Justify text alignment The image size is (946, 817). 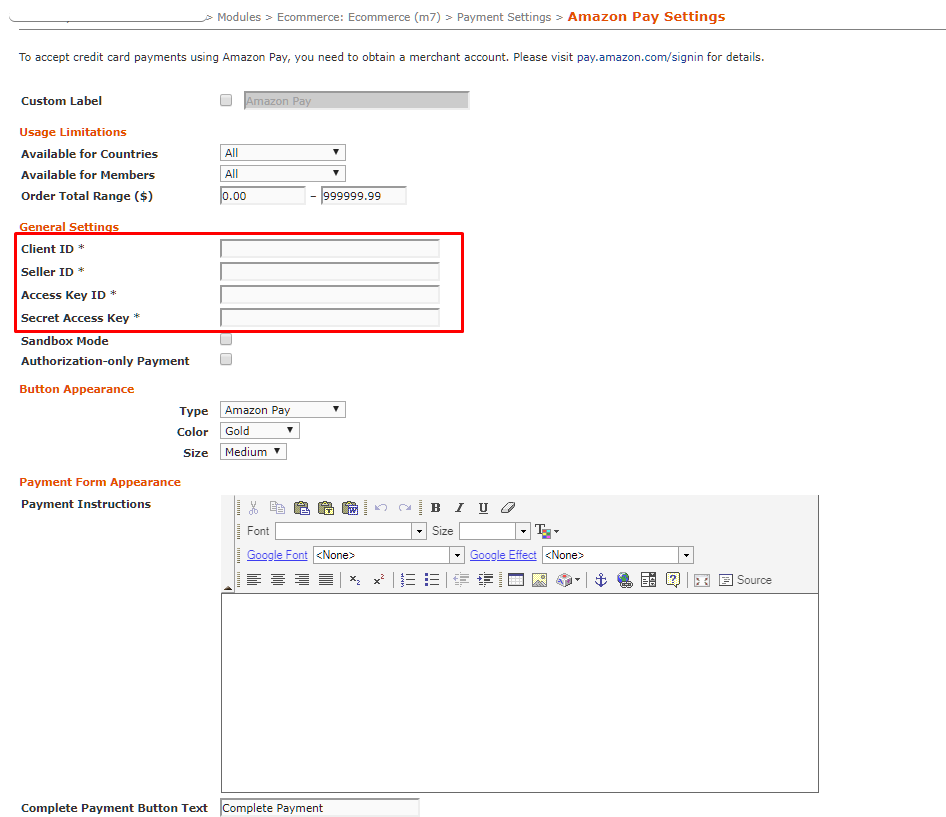point(326,580)
